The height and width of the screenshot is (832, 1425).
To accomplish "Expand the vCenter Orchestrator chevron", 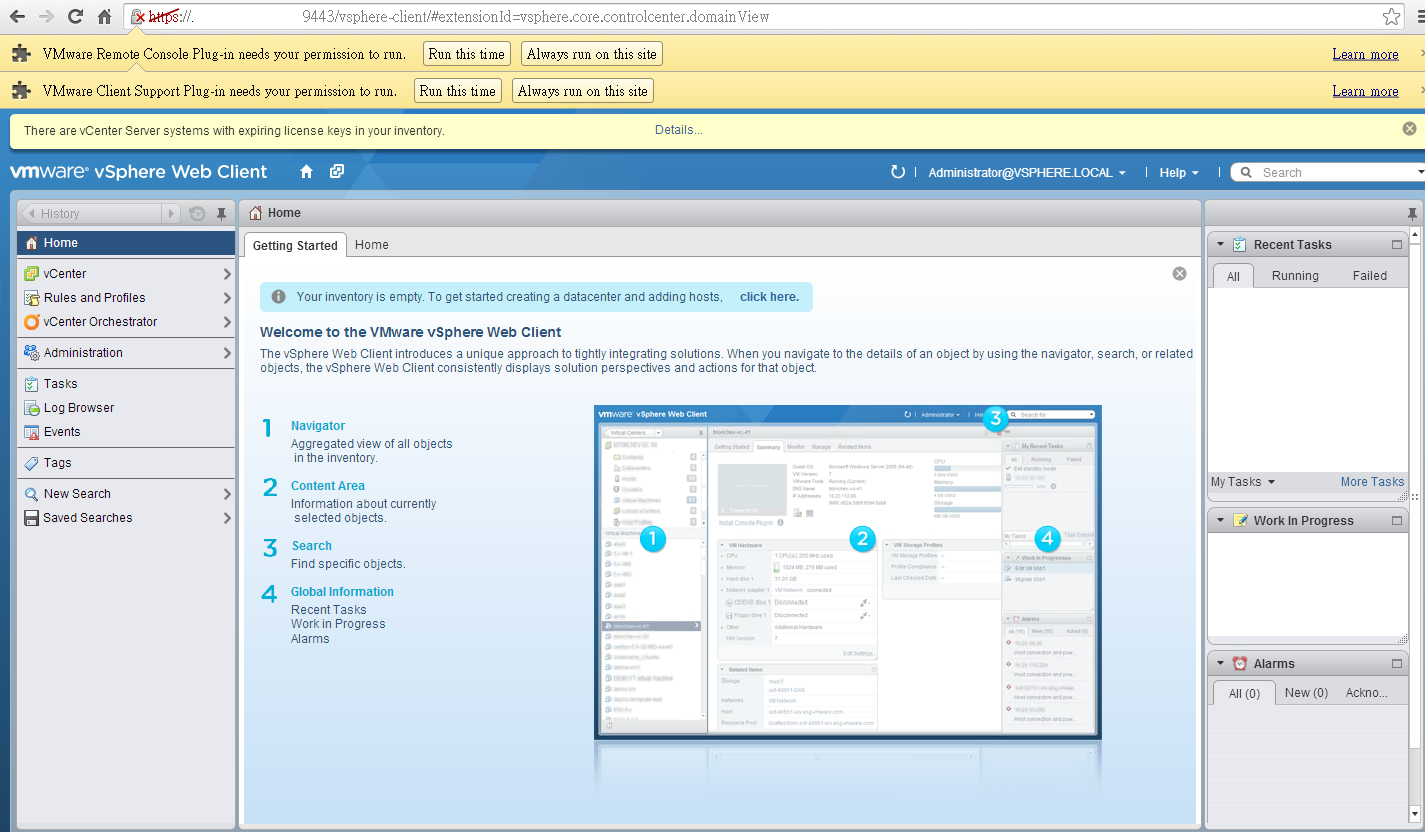I will [227, 321].
